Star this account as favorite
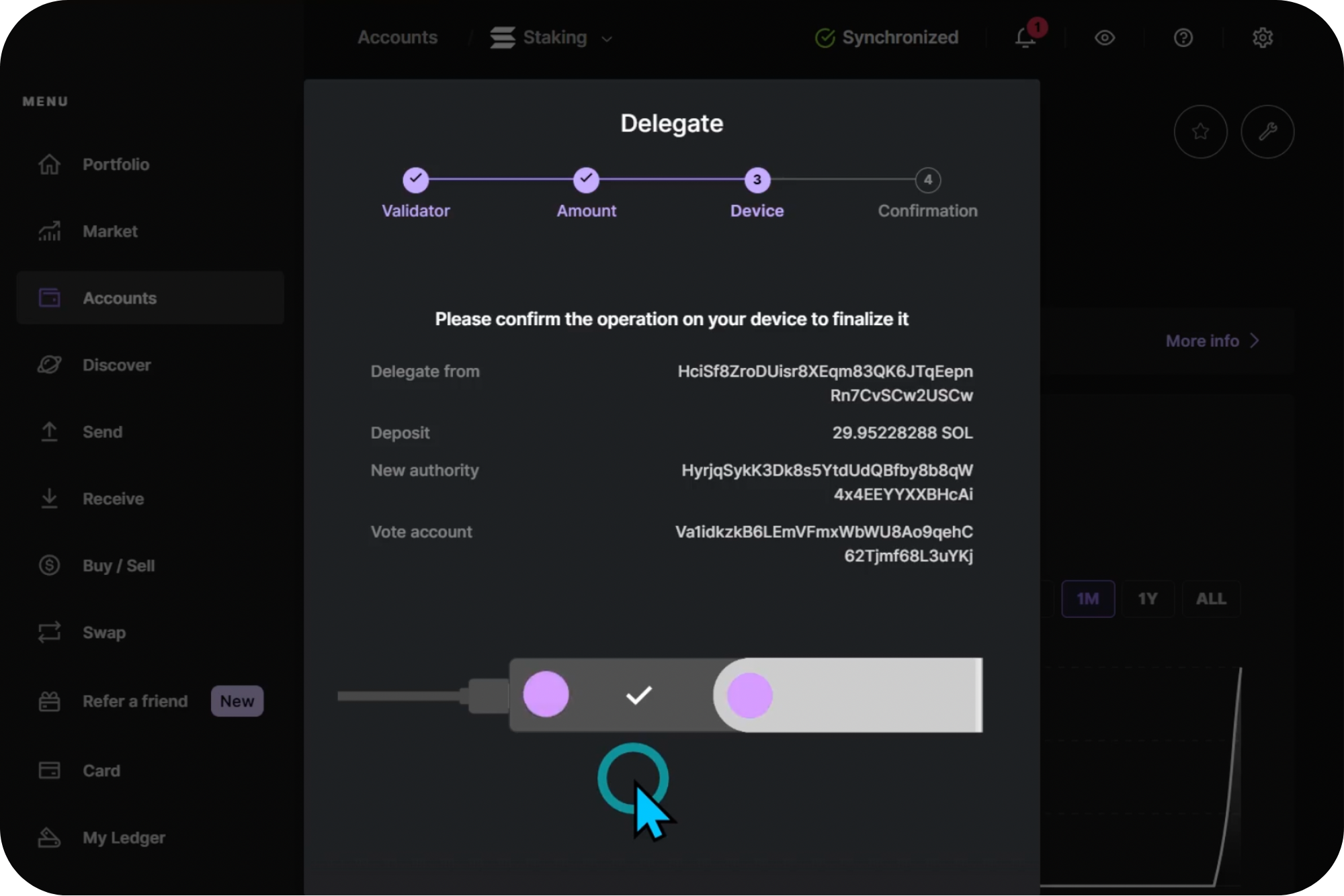Screen dimensions: 1344x896 pos(1200,132)
